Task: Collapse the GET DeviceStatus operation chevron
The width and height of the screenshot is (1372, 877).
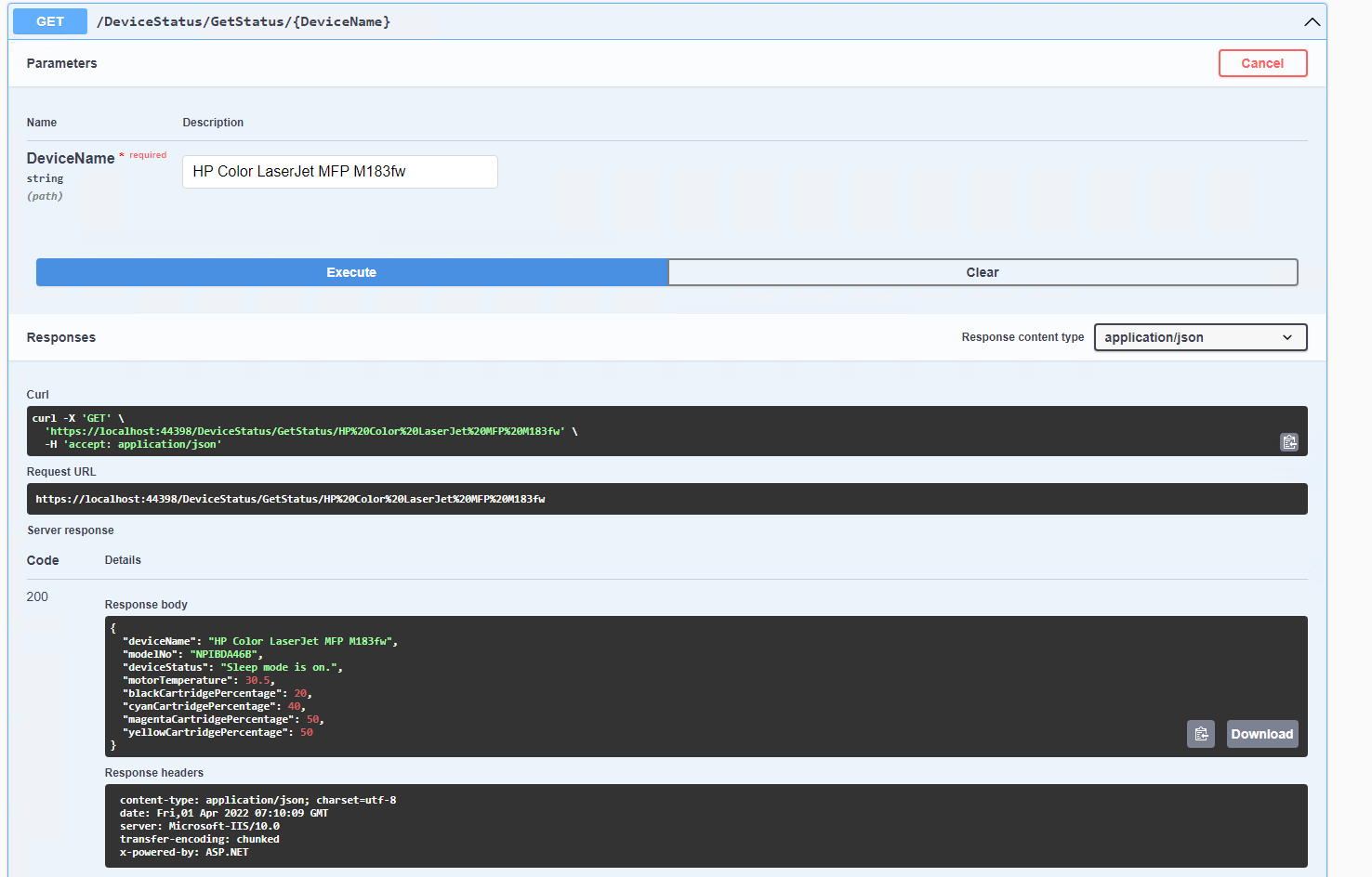Action: (1312, 21)
